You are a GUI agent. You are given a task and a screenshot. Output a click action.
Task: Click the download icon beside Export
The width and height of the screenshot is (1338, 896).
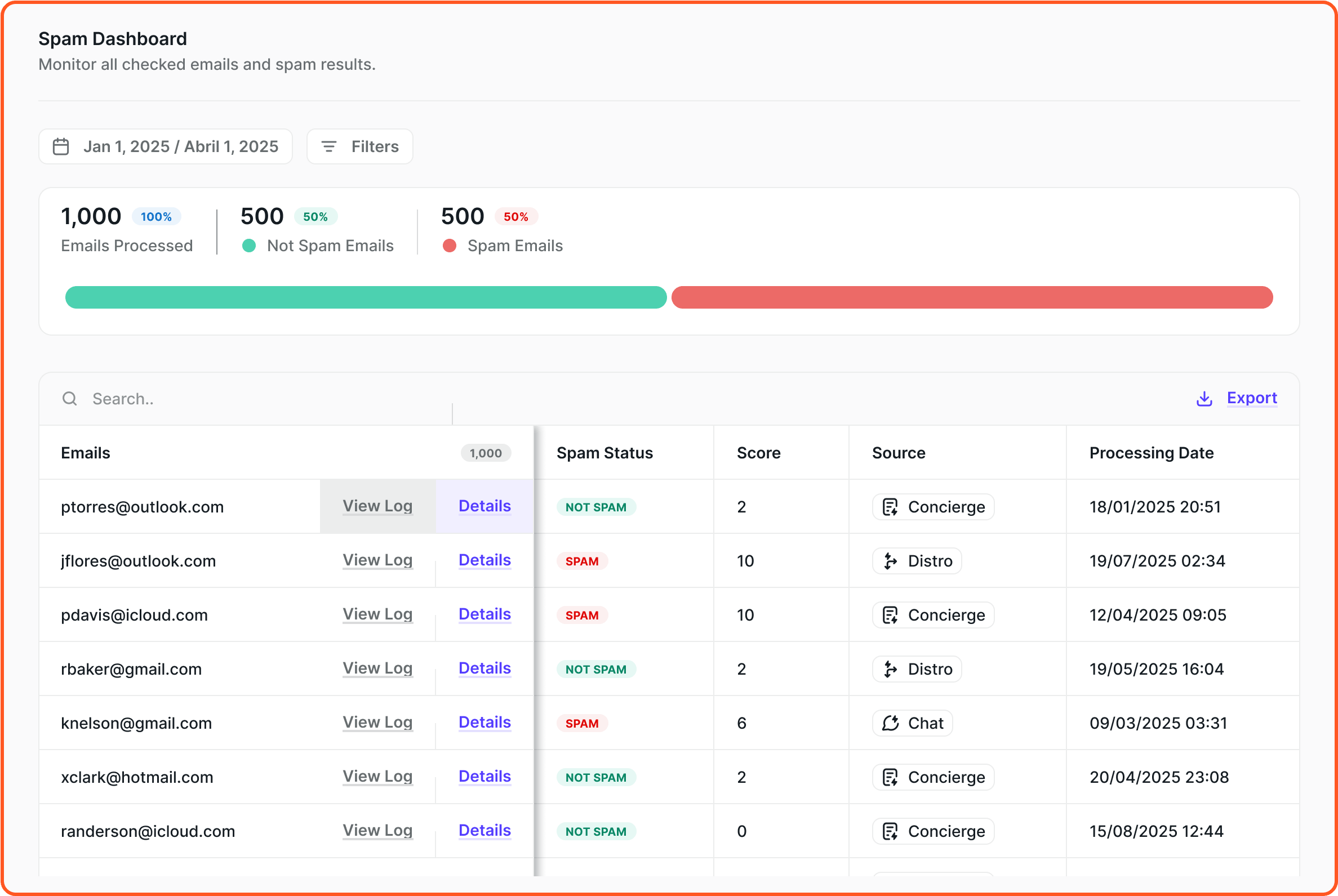coord(1204,398)
